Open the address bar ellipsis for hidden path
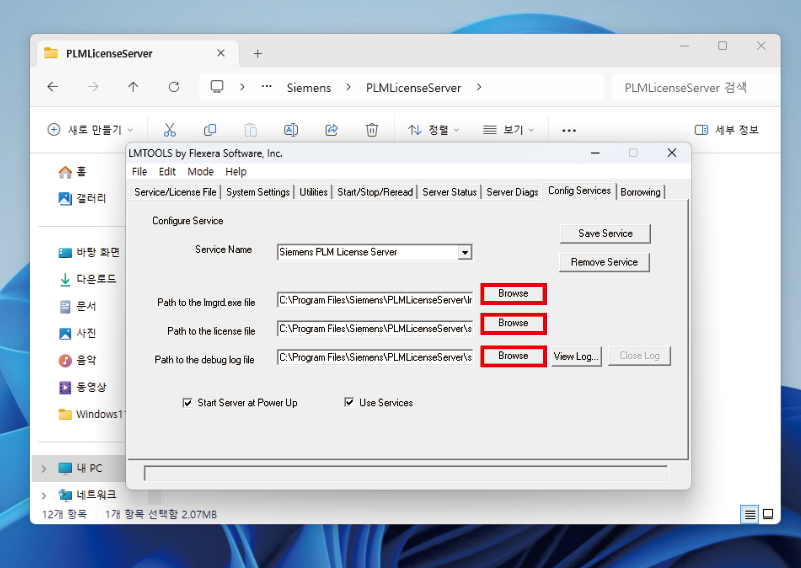The height and width of the screenshot is (568, 801). 267,87
